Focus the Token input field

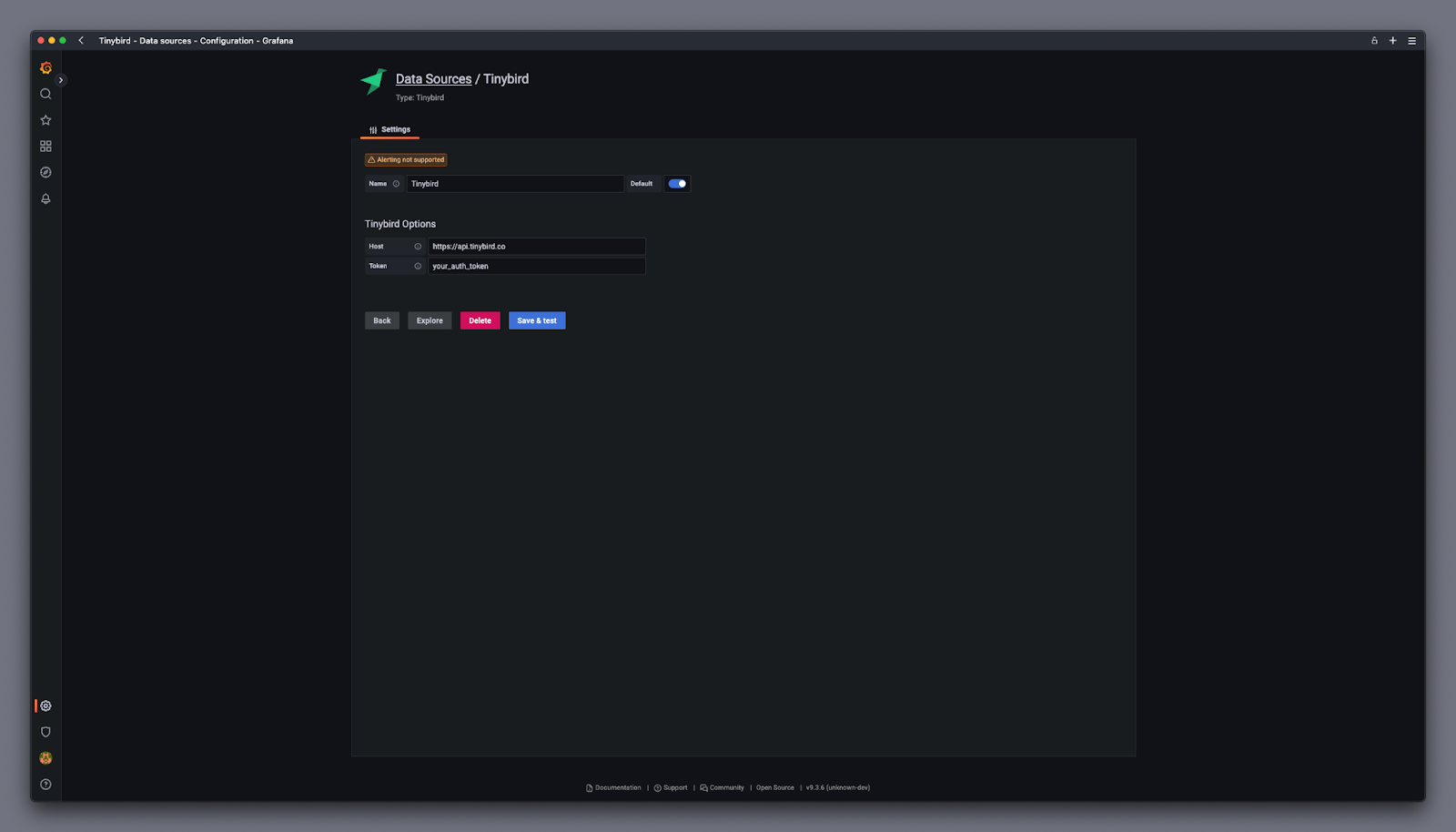click(x=536, y=267)
